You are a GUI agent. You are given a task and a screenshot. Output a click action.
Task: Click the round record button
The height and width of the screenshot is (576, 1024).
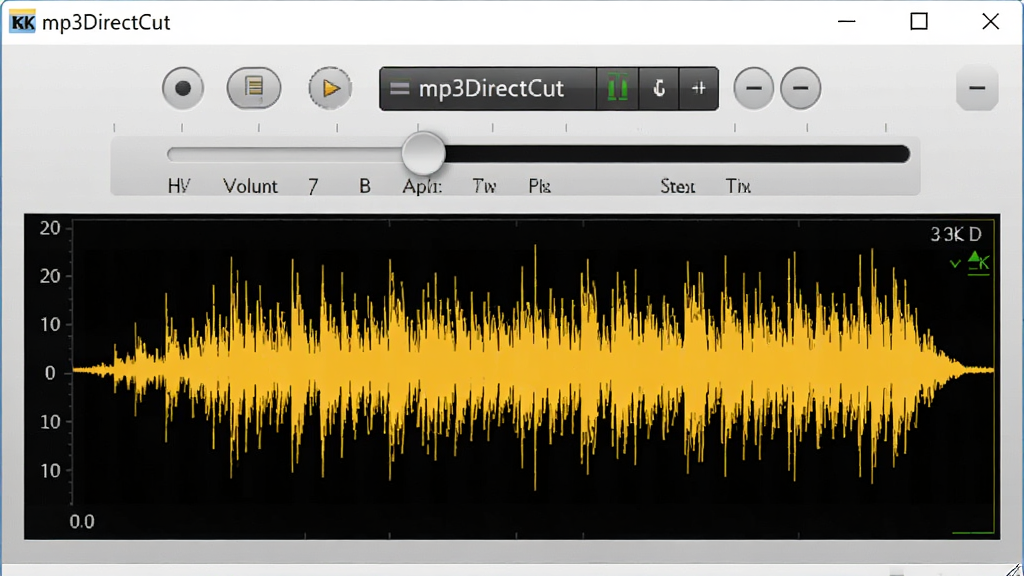click(183, 88)
